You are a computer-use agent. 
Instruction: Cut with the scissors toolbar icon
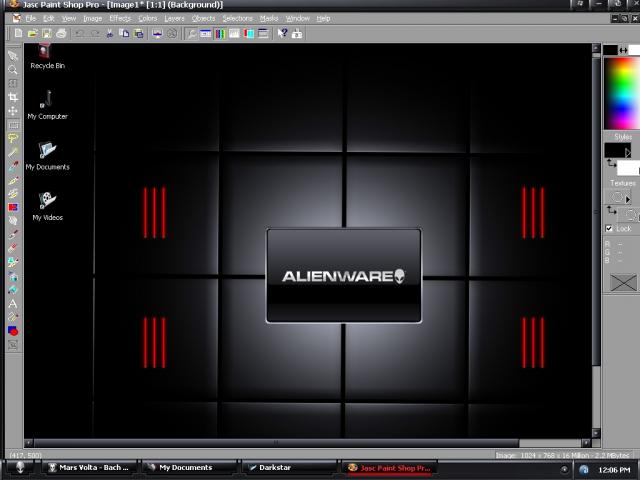click(109, 33)
